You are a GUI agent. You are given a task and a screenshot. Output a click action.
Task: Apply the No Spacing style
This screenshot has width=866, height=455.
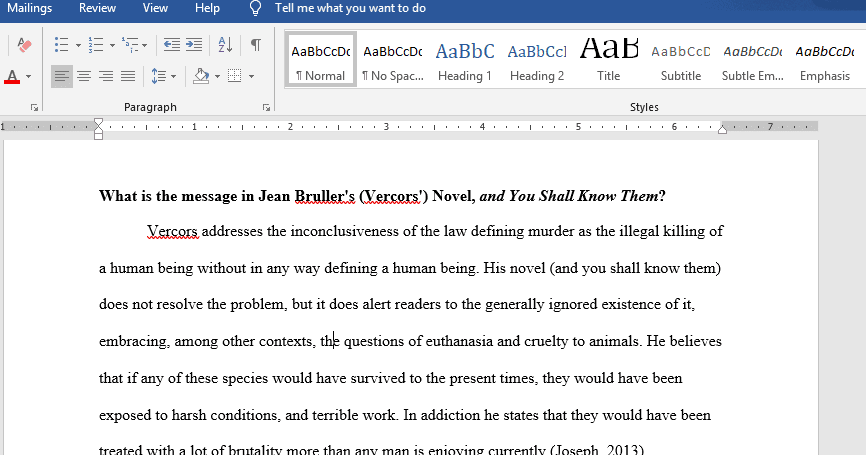coord(393,60)
